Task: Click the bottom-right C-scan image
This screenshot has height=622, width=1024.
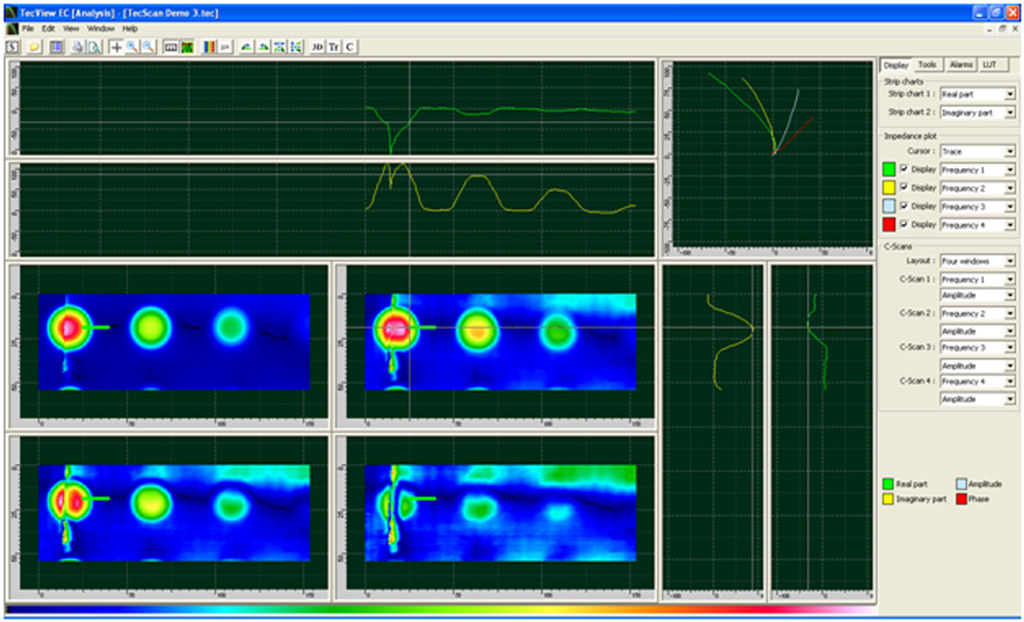Action: point(500,513)
